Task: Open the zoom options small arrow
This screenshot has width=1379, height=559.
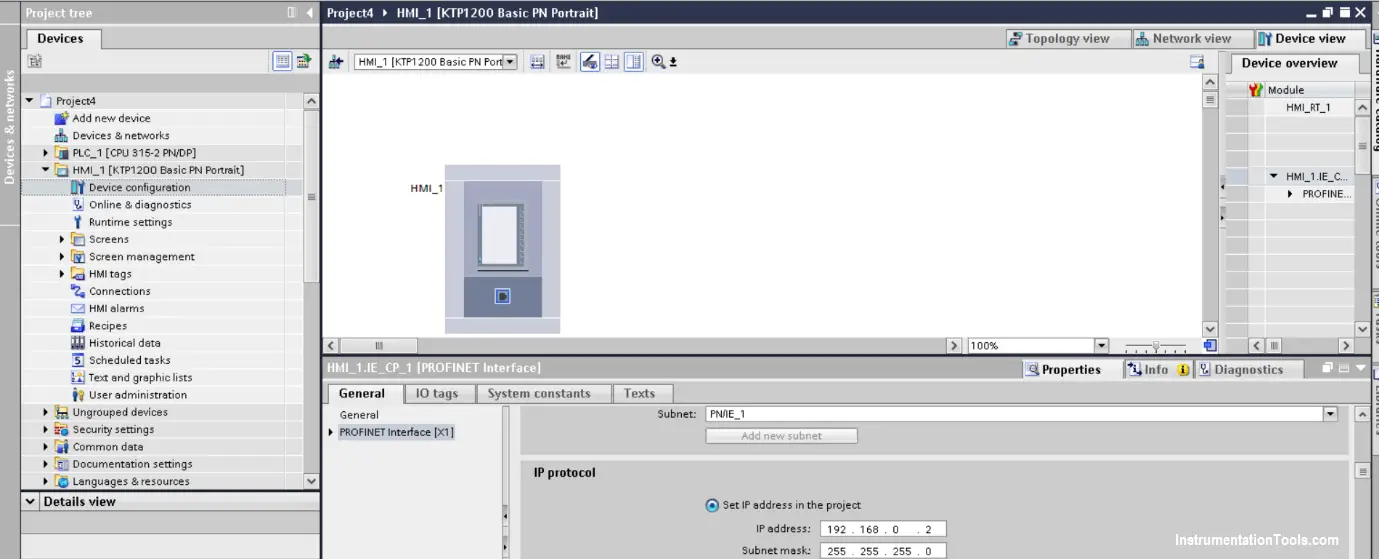Action: [673, 62]
